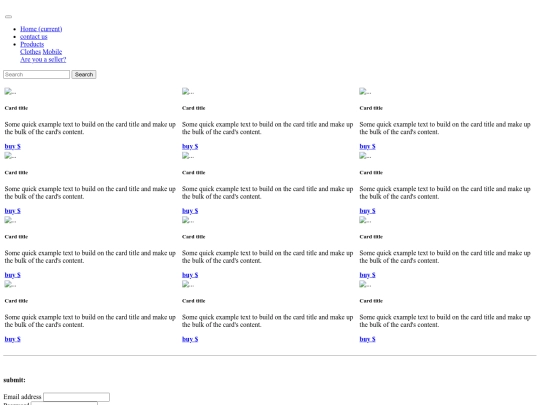The width and height of the screenshot is (540, 405).
Task: Click the 'Email address' label
Action: click(22, 397)
